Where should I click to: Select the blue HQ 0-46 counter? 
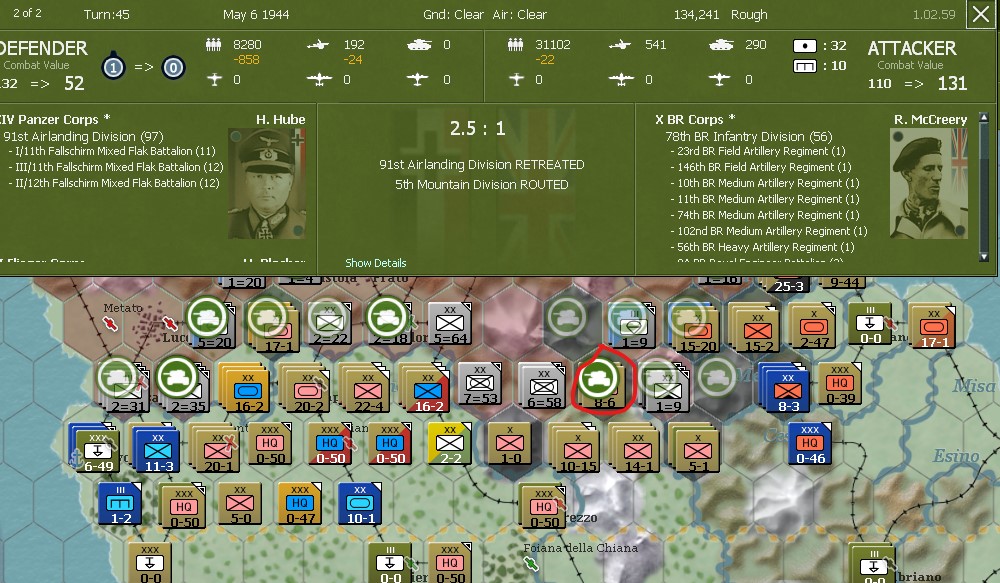[810, 443]
